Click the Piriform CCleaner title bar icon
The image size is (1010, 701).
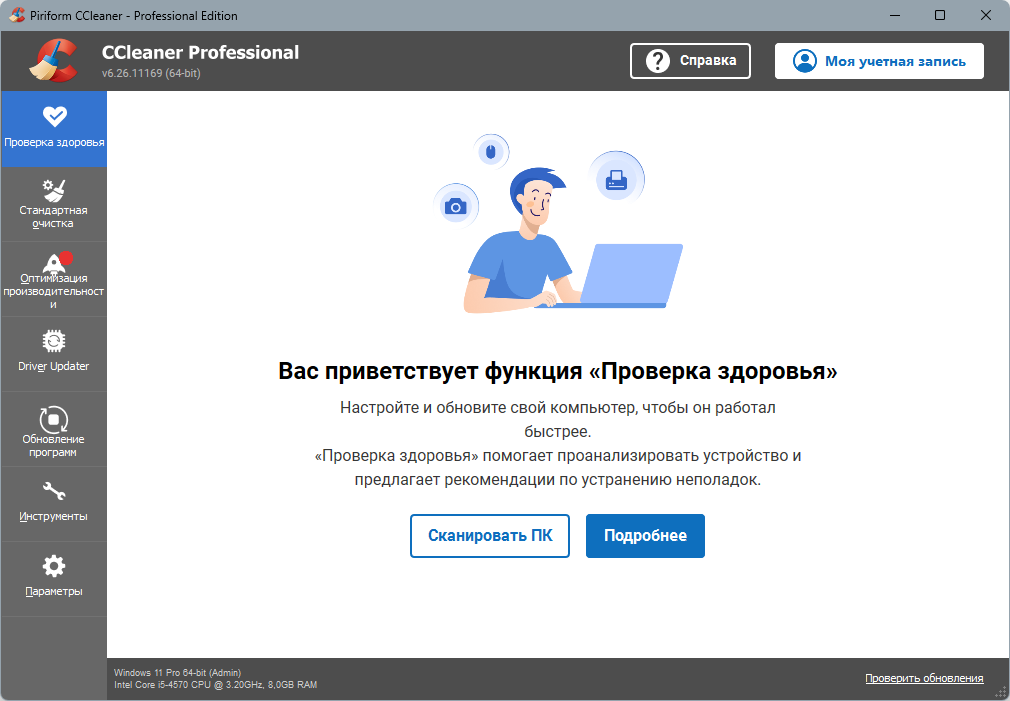click(x=17, y=15)
